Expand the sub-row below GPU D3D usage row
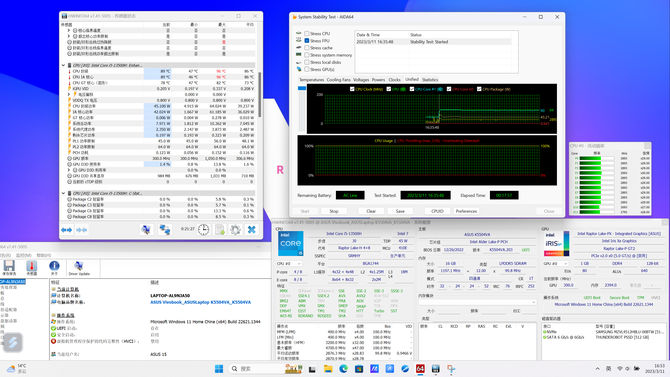 pos(69,170)
